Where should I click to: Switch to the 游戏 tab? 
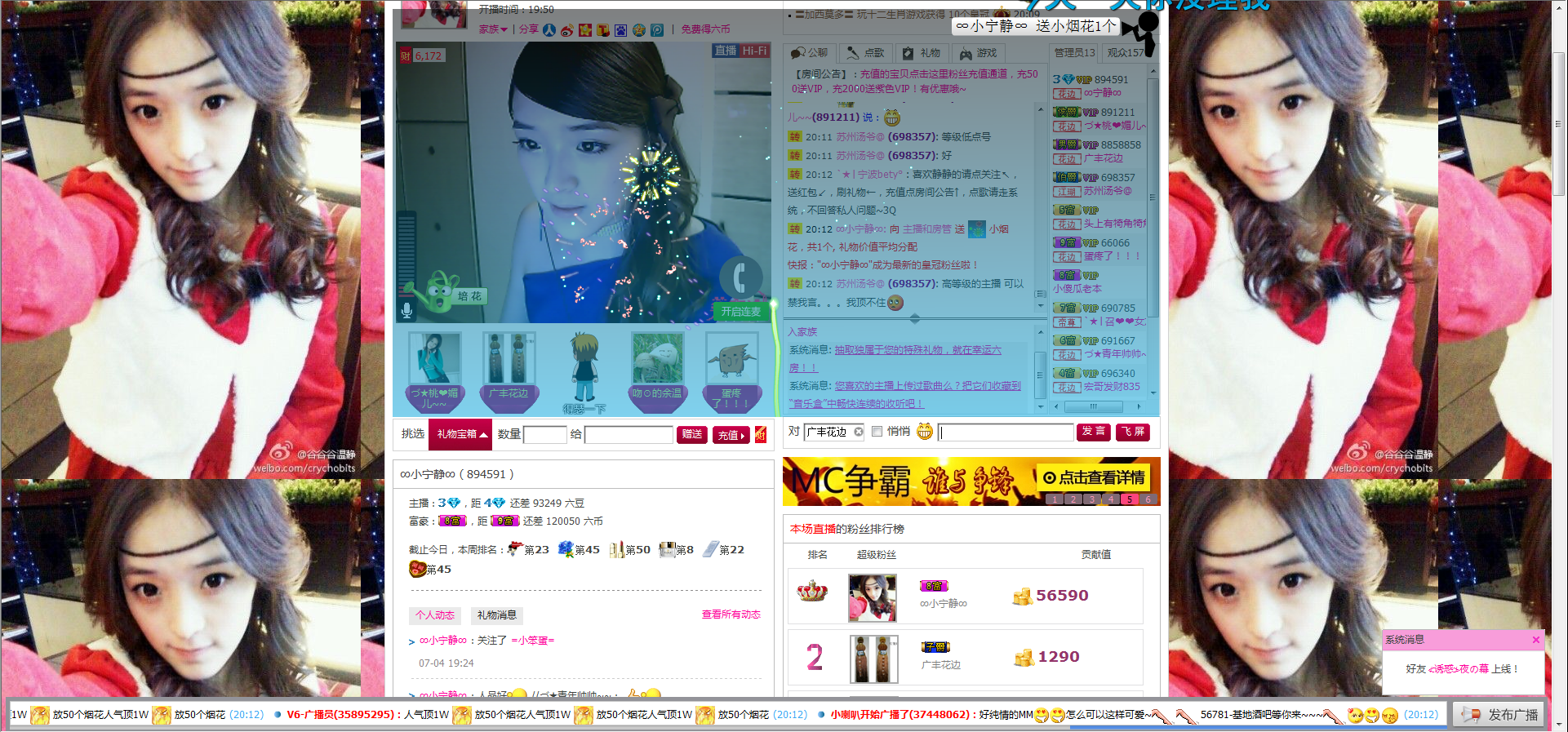[978, 53]
